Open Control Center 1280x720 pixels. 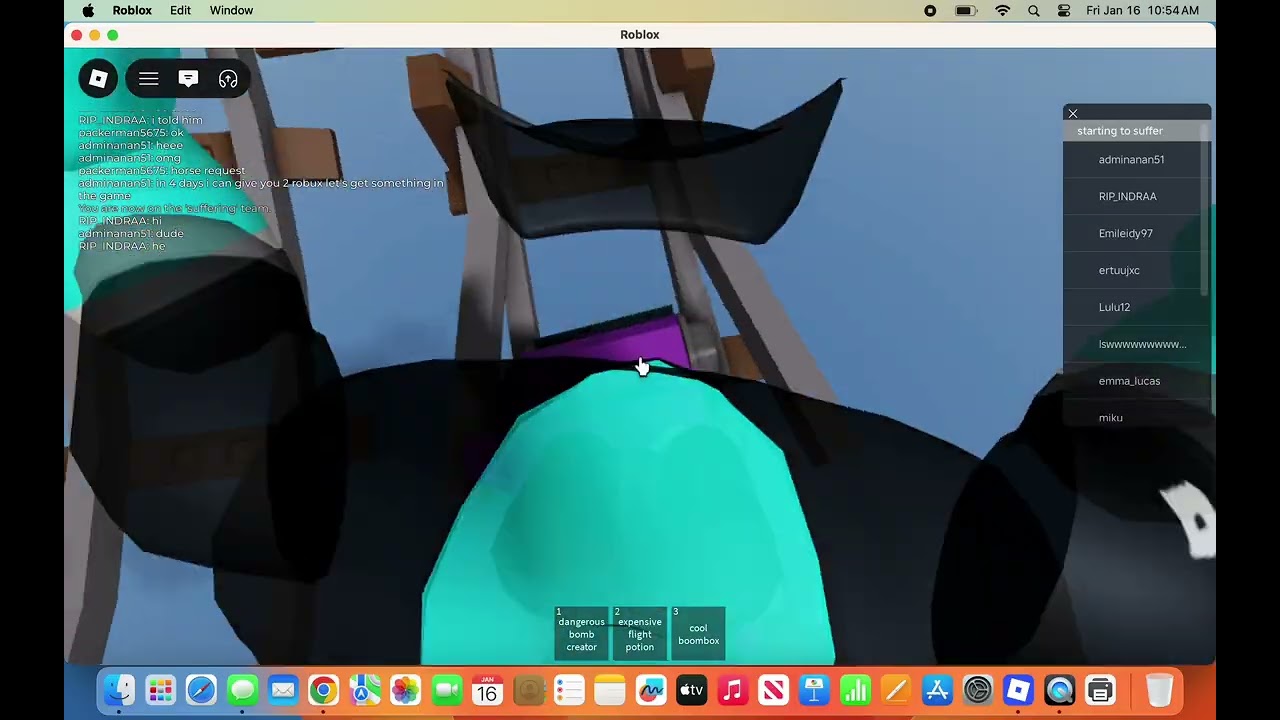[x=1064, y=11]
